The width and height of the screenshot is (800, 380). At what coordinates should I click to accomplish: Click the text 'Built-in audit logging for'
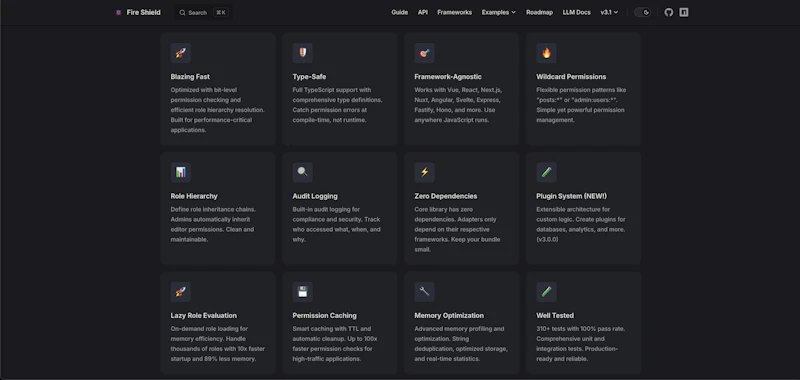[327, 209]
